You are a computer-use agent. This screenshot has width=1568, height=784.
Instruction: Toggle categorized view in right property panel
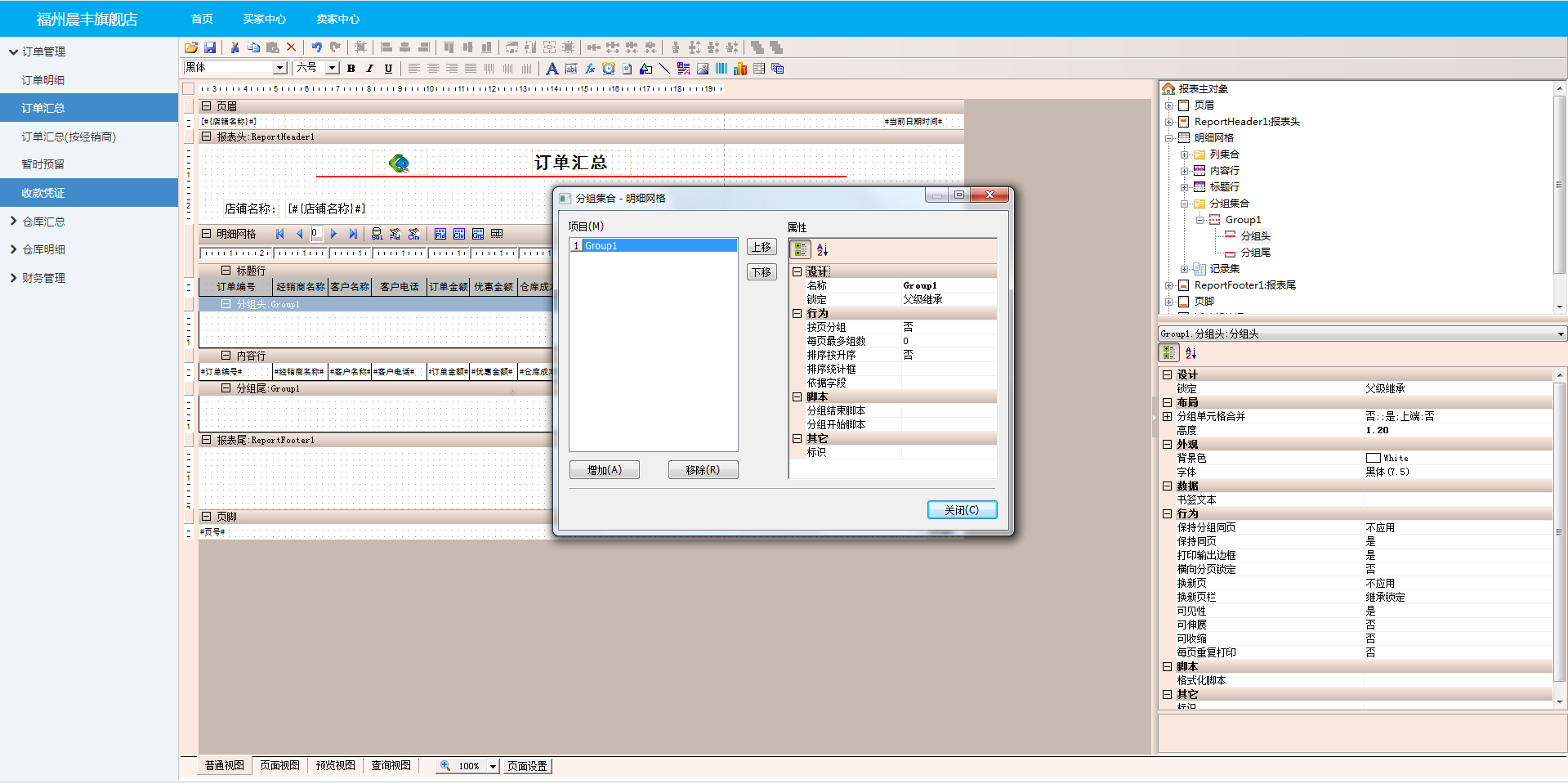pyautogui.click(x=1169, y=352)
